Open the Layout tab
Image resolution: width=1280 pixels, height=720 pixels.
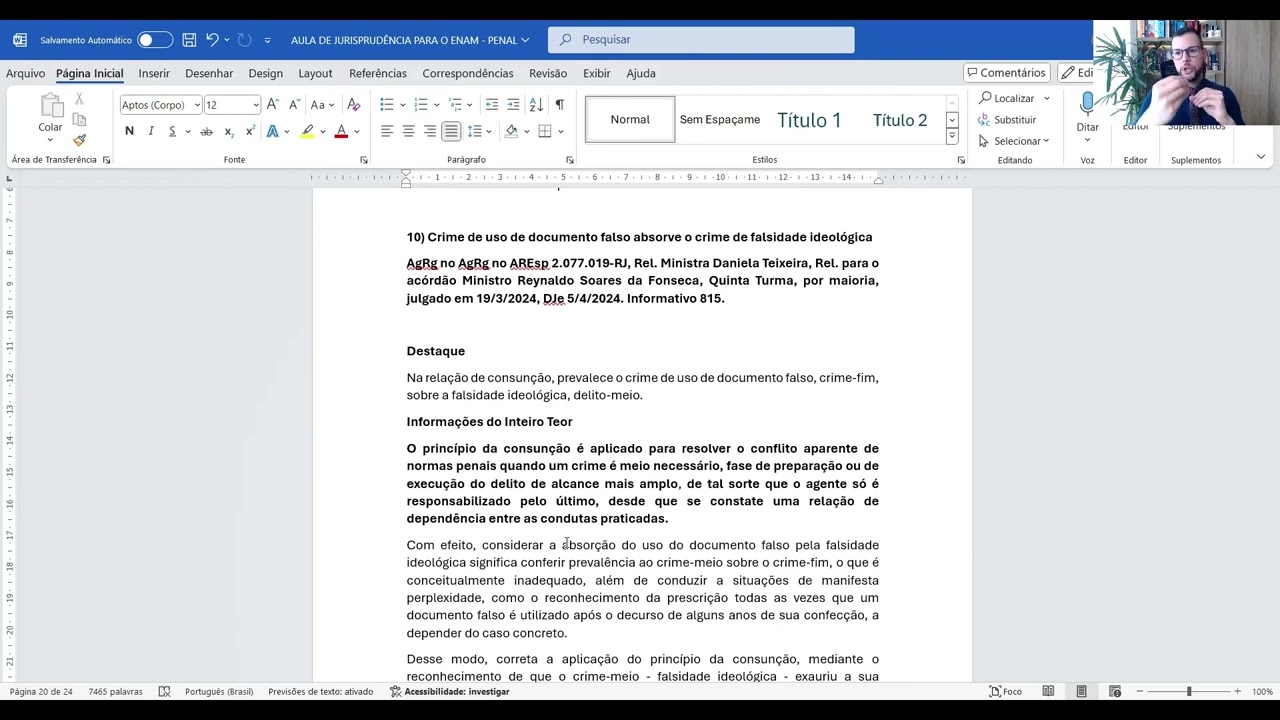point(315,73)
